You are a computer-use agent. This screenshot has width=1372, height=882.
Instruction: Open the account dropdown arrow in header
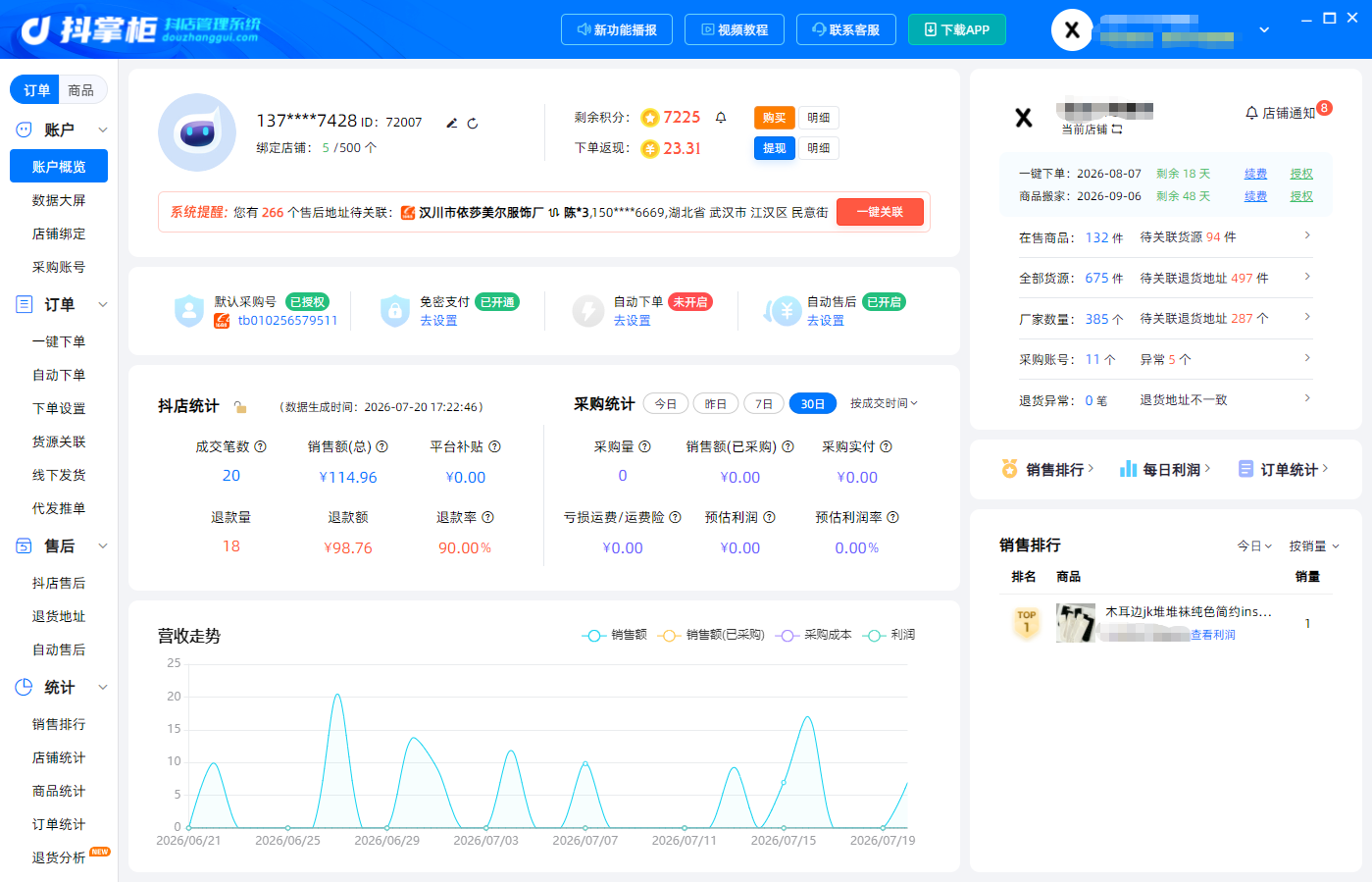pos(1264,29)
